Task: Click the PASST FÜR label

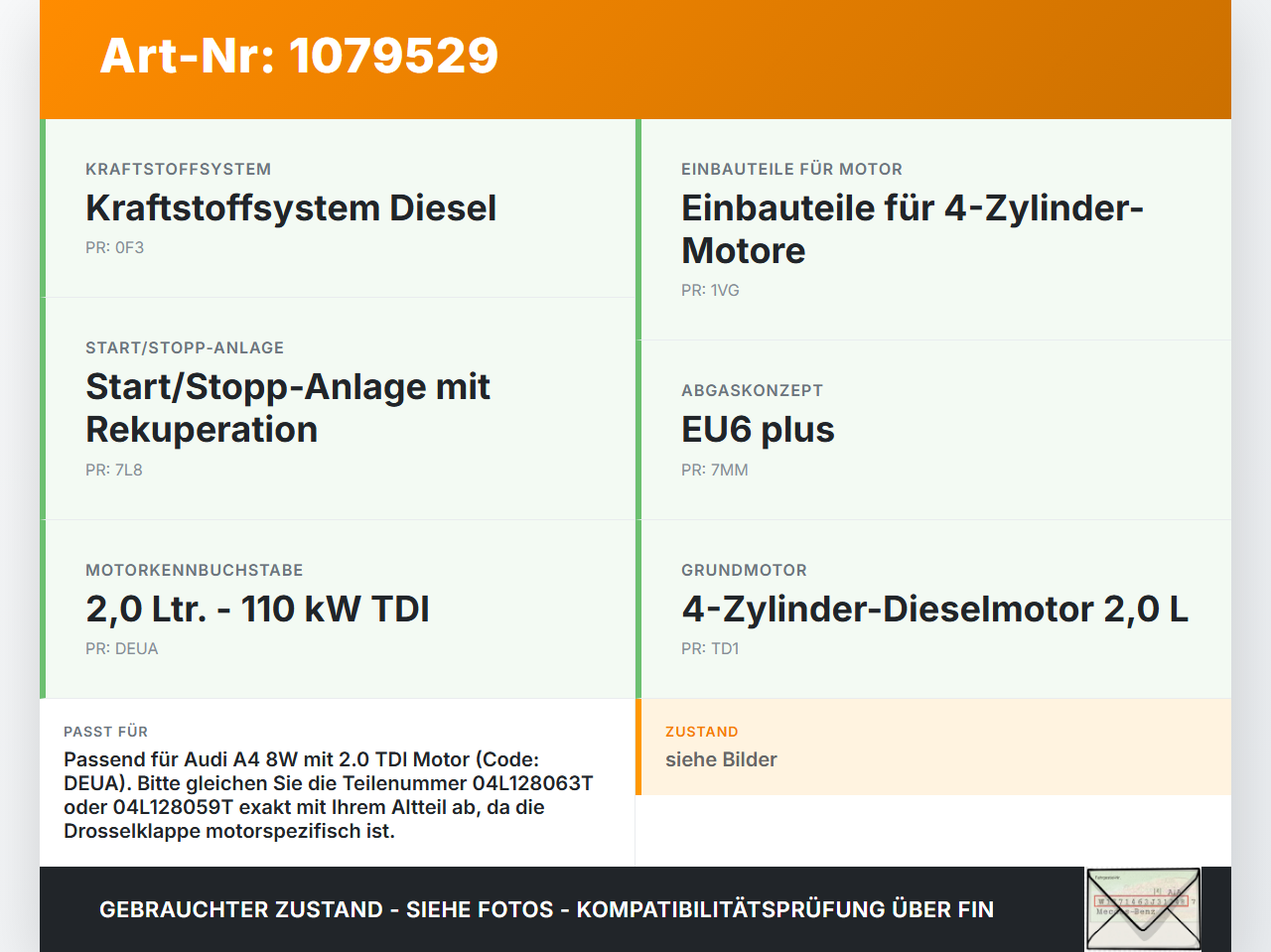Action: [x=106, y=732]
